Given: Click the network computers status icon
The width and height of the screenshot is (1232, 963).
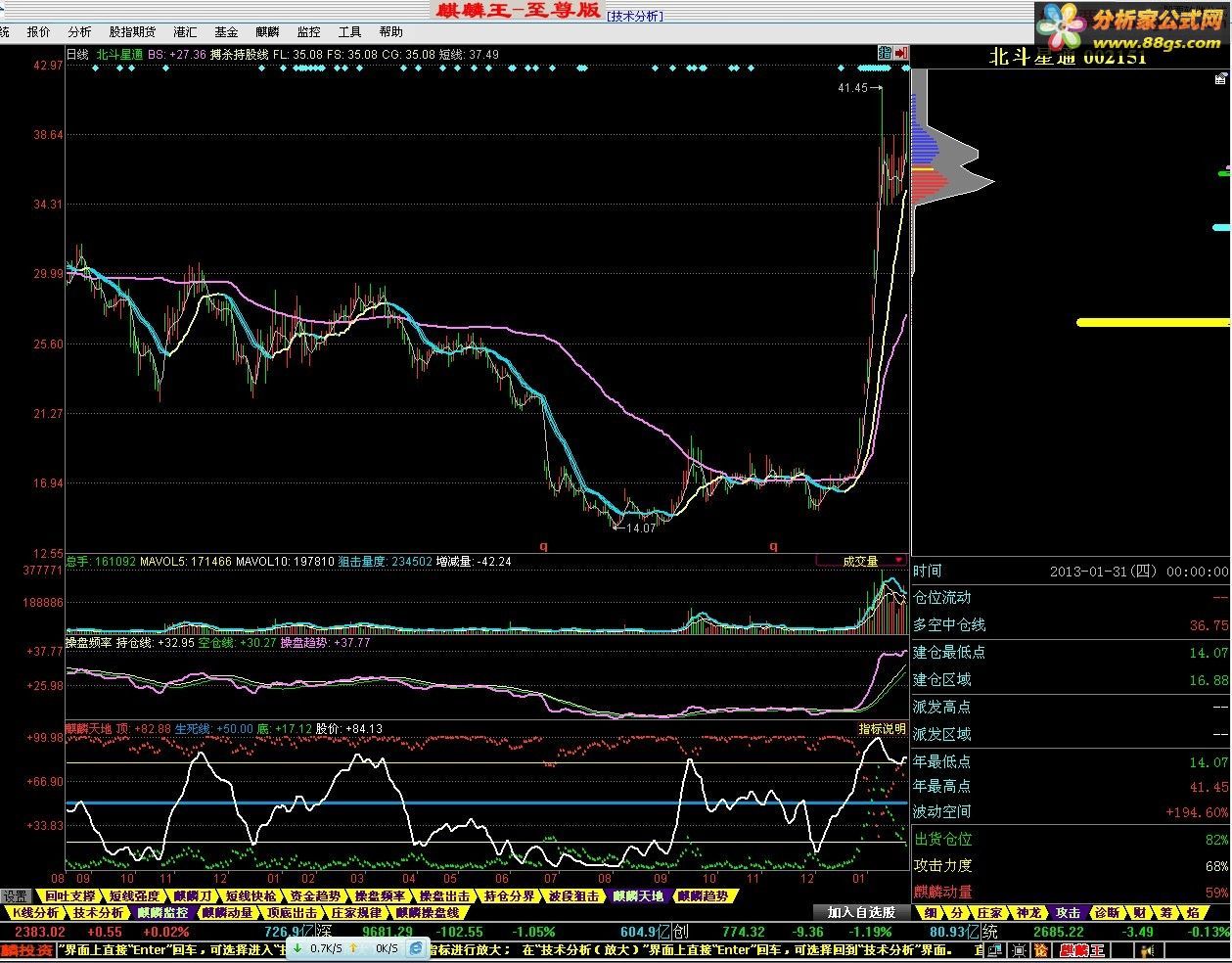Looking at the screenshot, I should pos(994,950).
